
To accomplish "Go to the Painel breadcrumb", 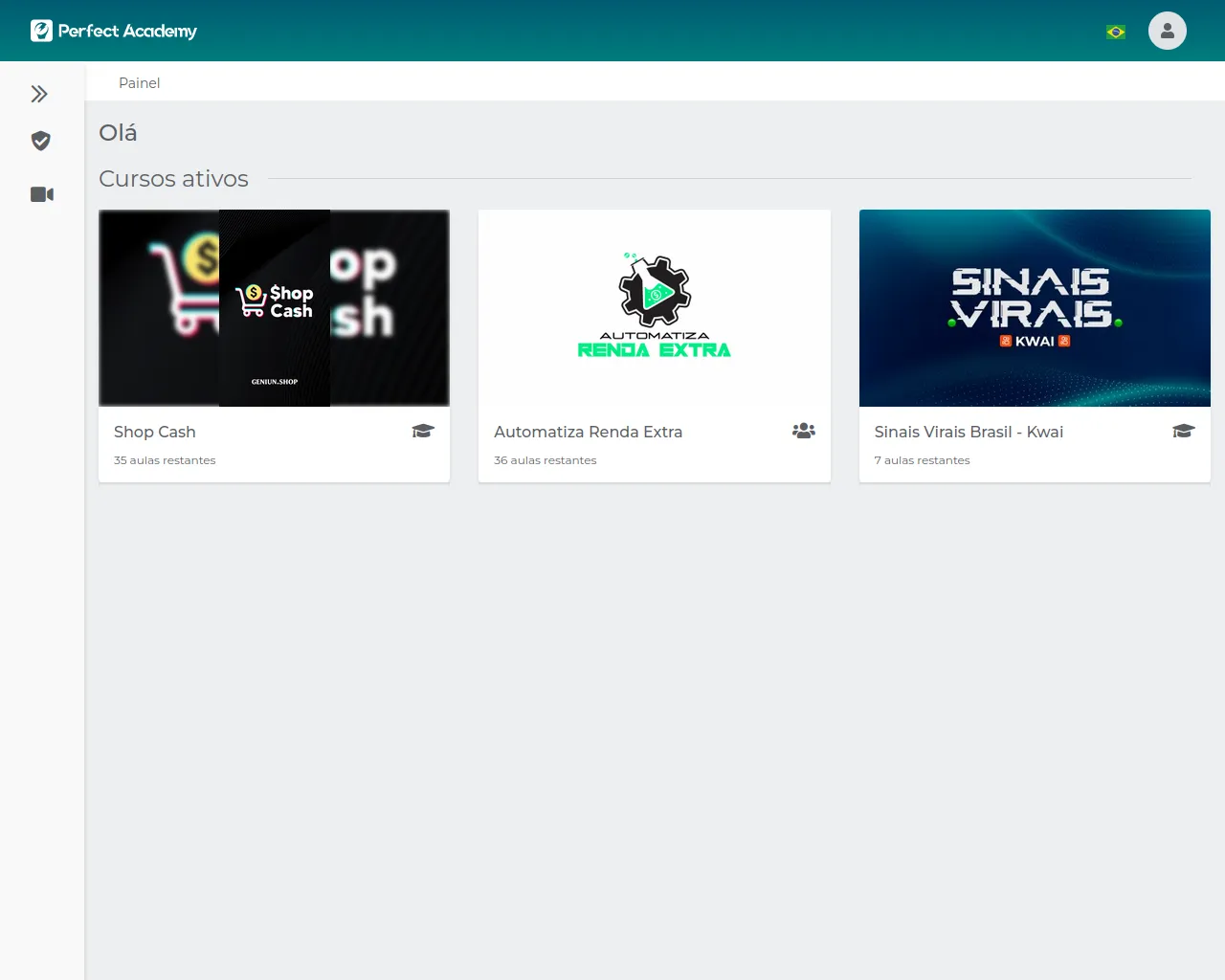I will tap(139, 83).
